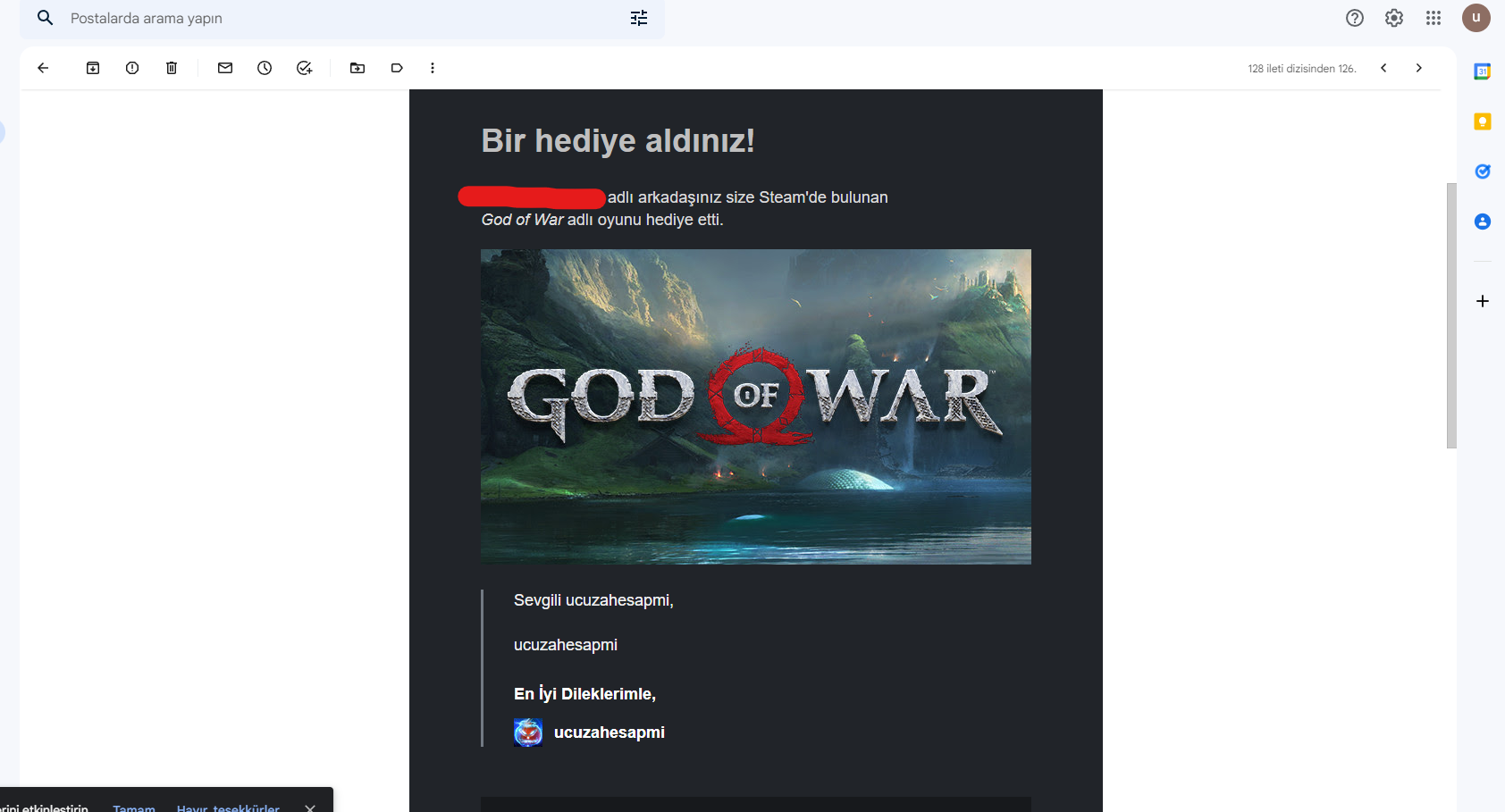Open Gmail settings gear
Screen dimensions: 1505x812
point(1394,18)
